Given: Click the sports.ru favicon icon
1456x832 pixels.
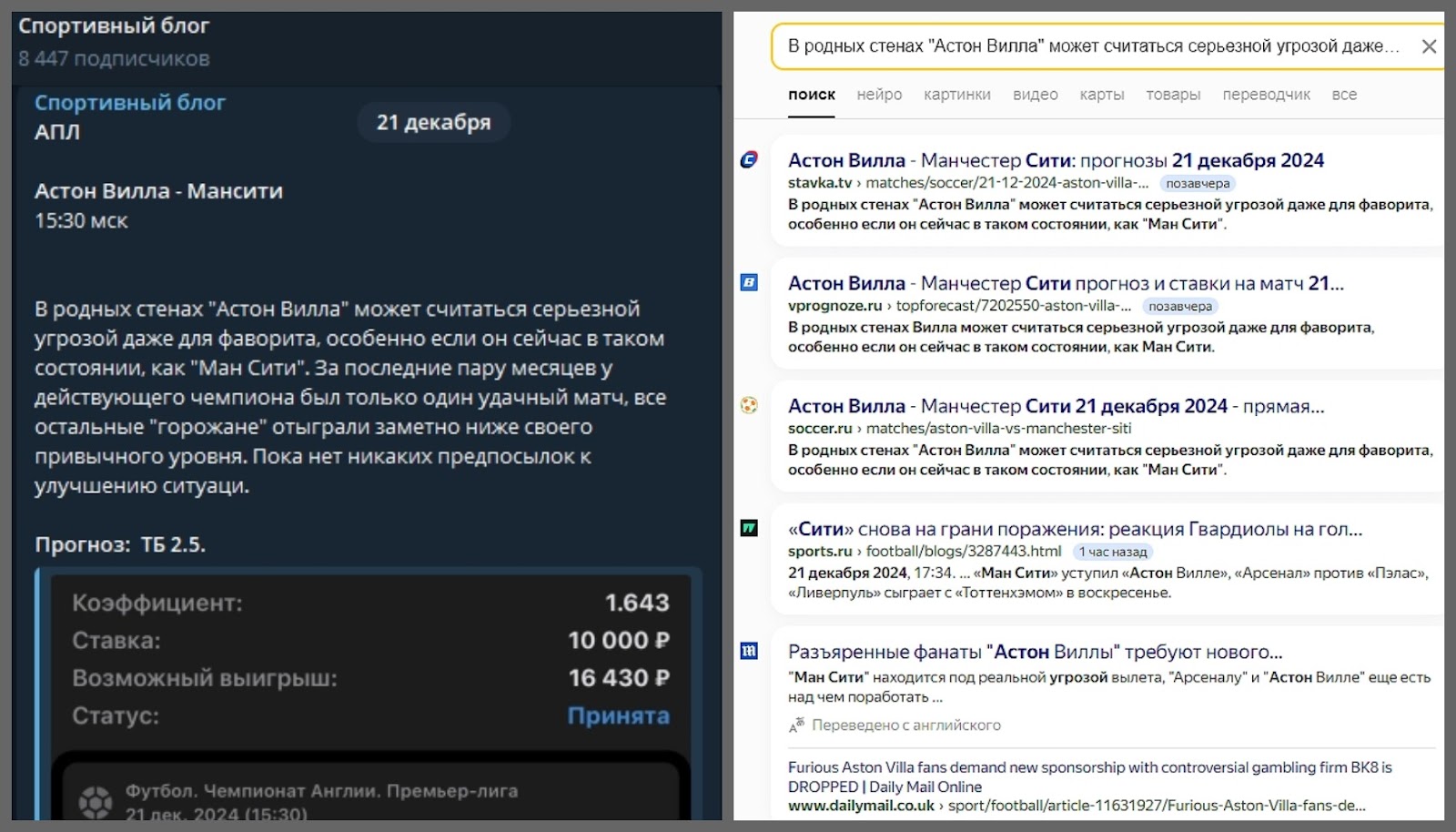Looking at the screenshot, I should tap(749, 529).
